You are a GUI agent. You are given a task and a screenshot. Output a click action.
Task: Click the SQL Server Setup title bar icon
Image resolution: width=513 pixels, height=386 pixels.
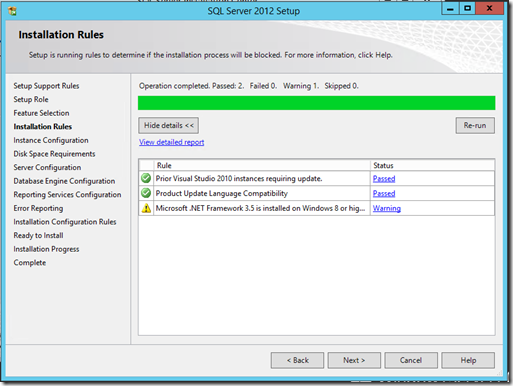tap(12, 11)
